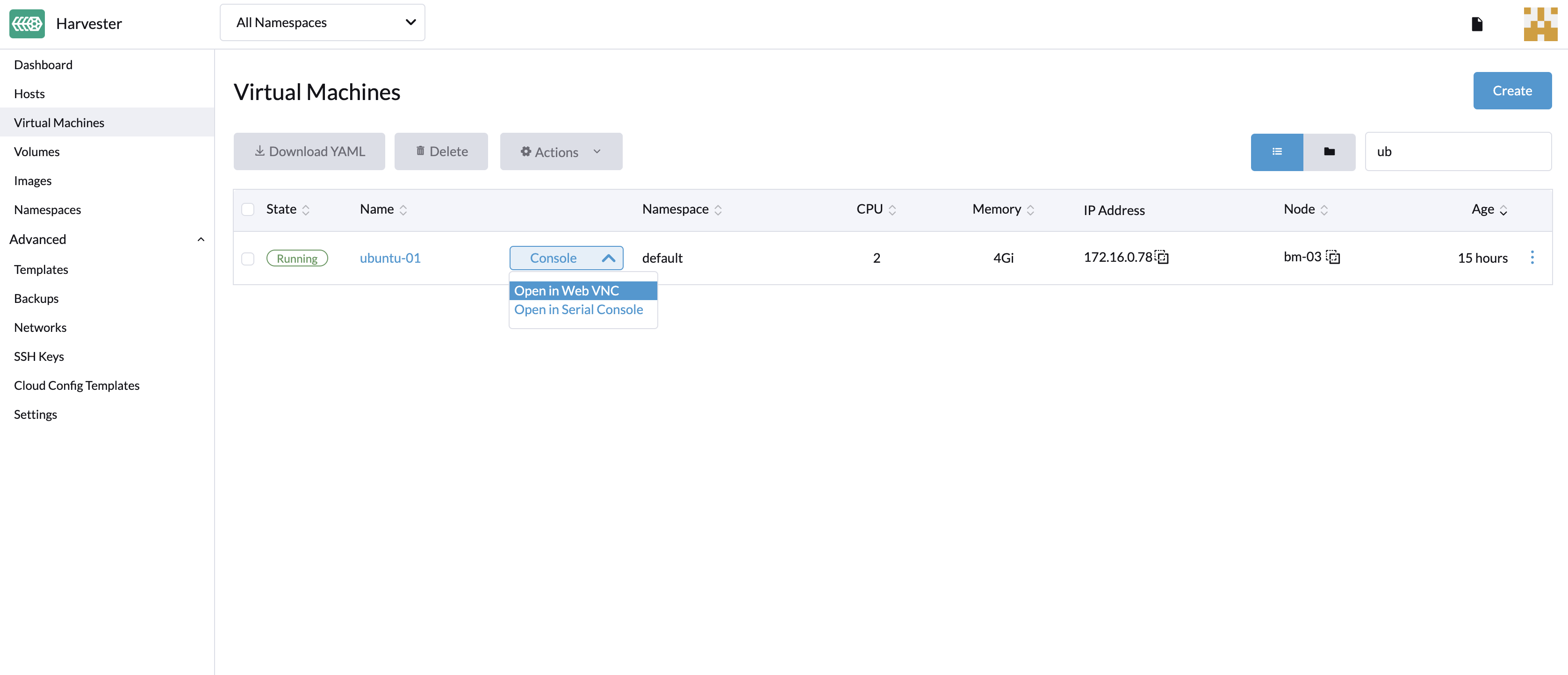
Task: Click the Harvester logo icon
Action: pyautogui.click(x=27, y=24)
